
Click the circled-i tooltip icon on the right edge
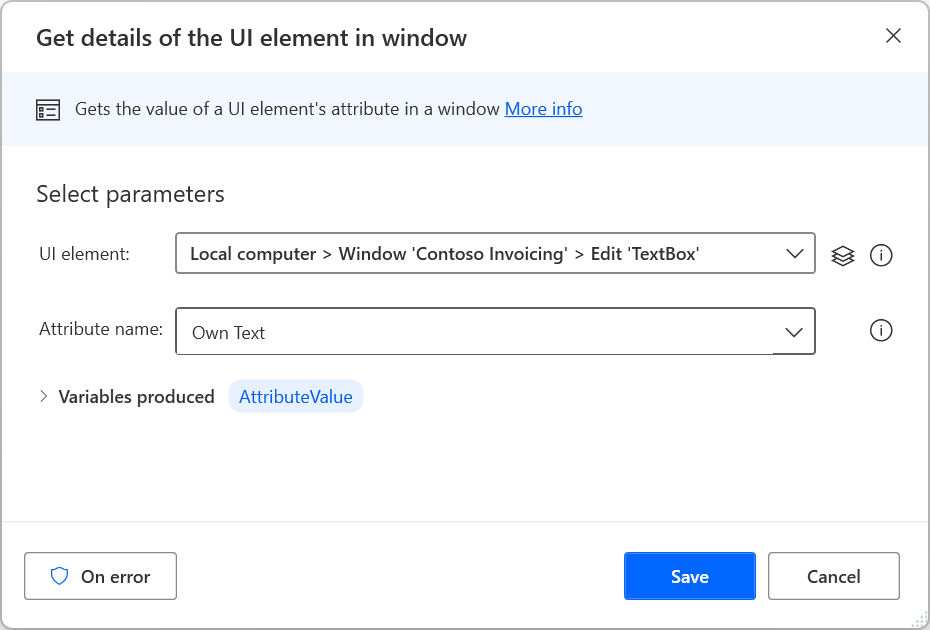click(x=882, y=255)
